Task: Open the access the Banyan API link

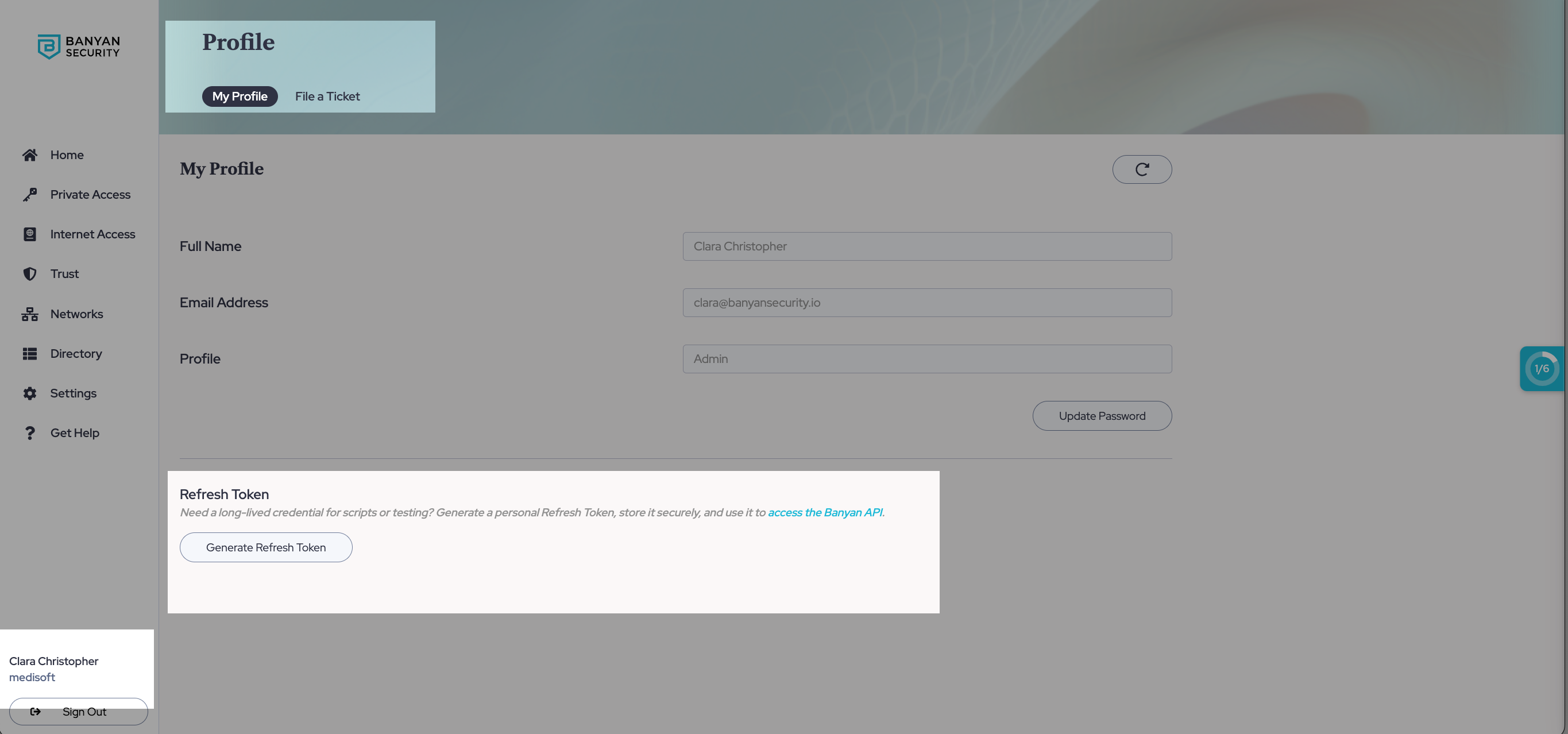Action: 825,512
